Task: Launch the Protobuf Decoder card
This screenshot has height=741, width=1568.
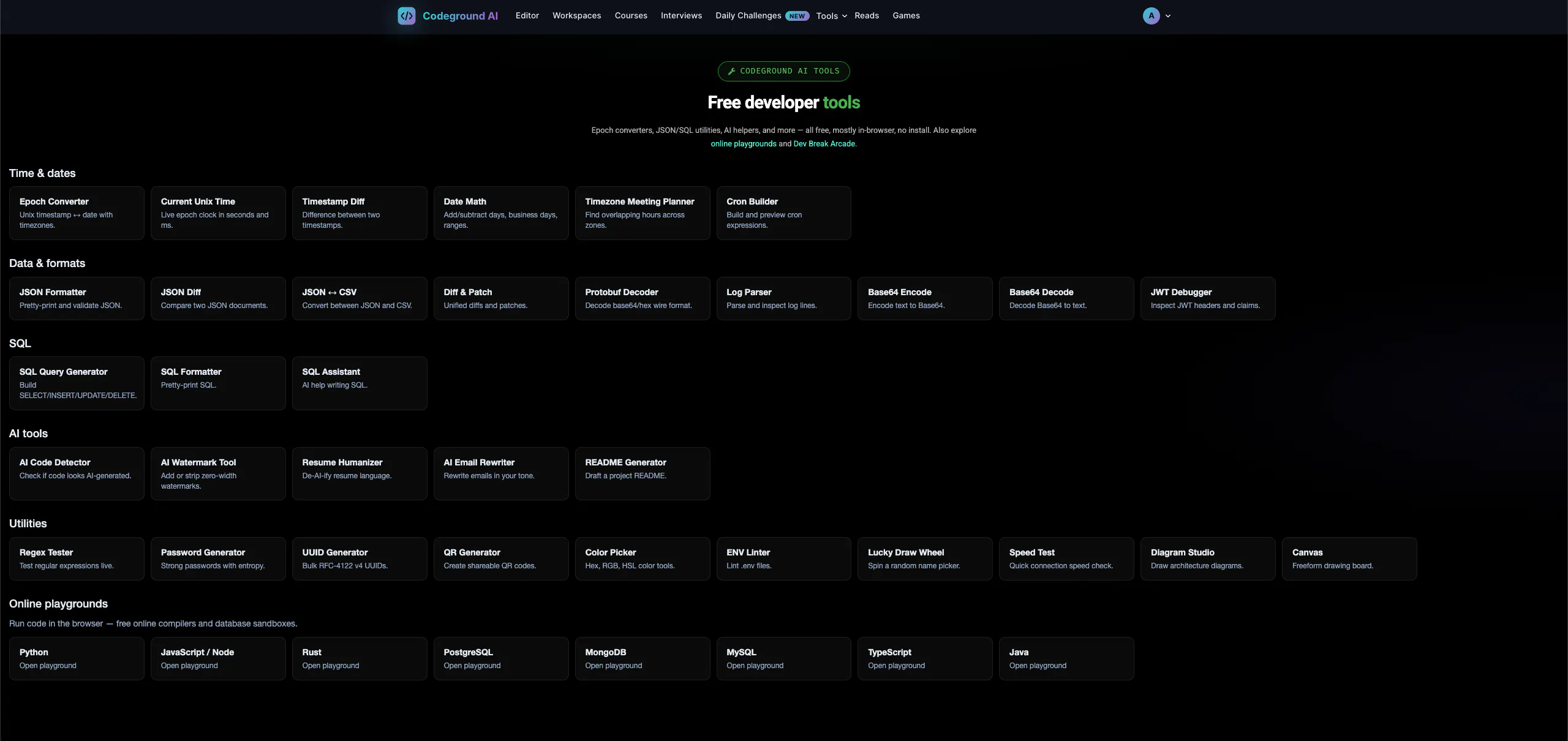Action: point(643,298)
